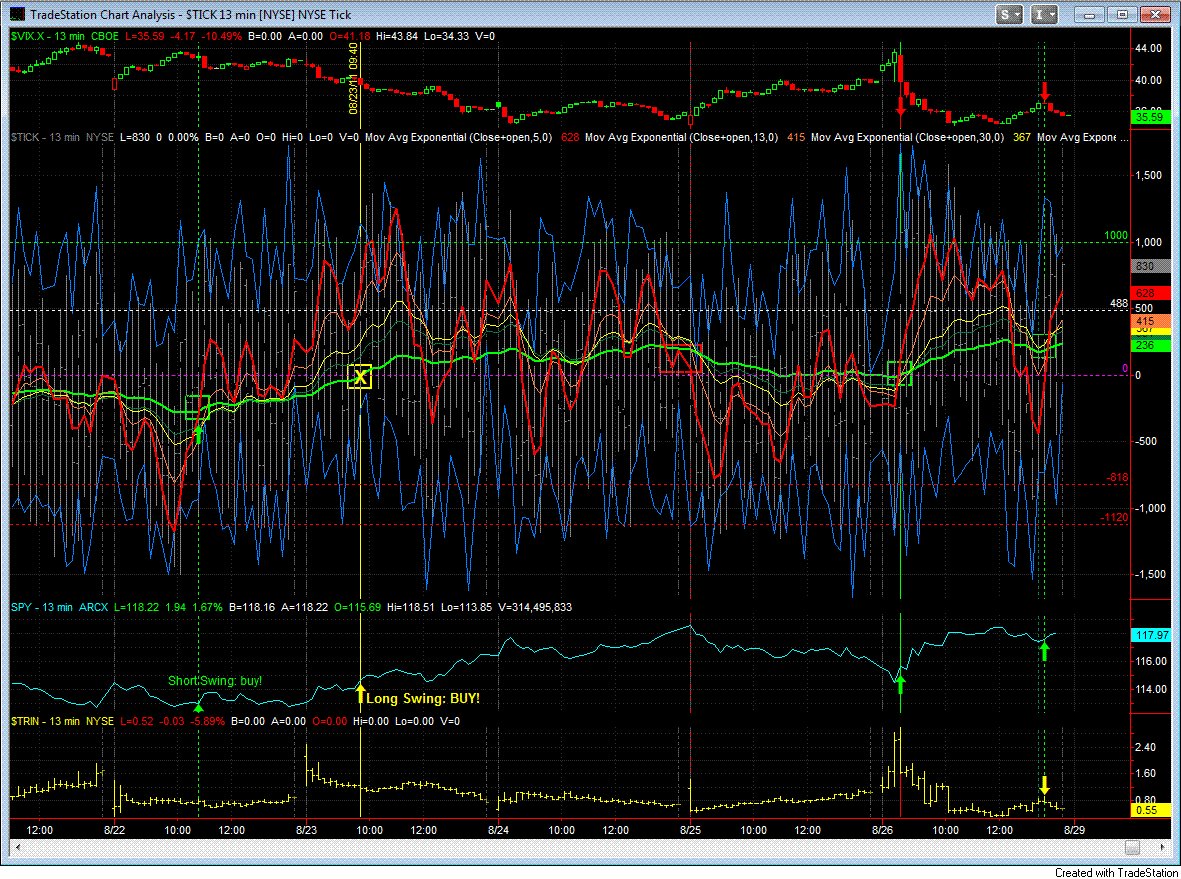The height and width of the screenshot is (879, 1181).
Task: Click the $VIX.X 13 min CBOE status line
Action: pos(253,36)
